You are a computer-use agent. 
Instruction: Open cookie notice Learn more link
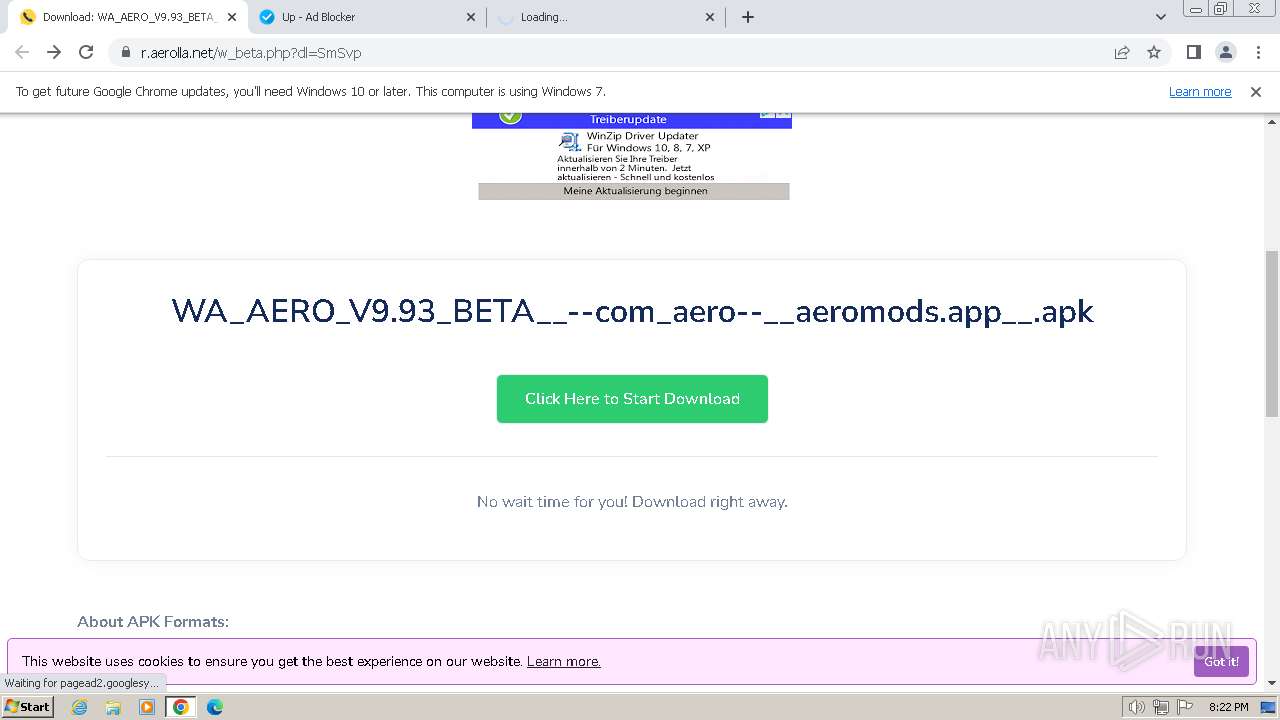[564, 661]
